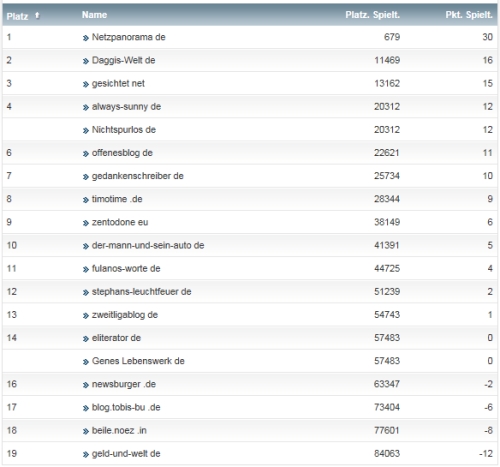Viewport: 500px width, 467px height.
Task: Select the points value -12
Action: point(486,454)
